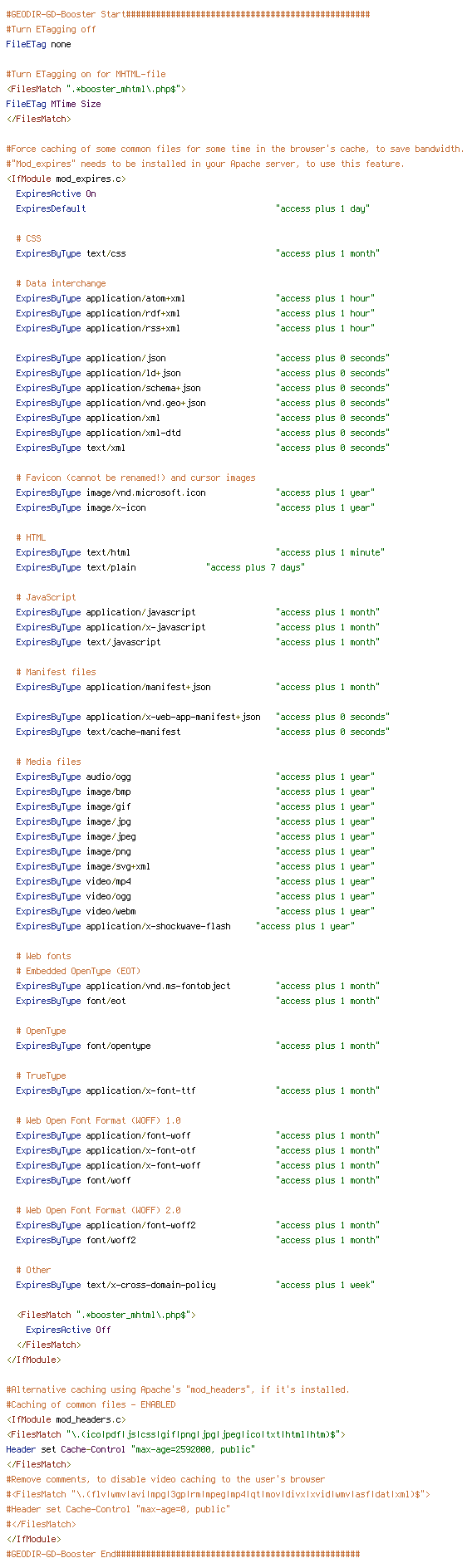Click the 'ExpiresActive Off' line

68,1330
